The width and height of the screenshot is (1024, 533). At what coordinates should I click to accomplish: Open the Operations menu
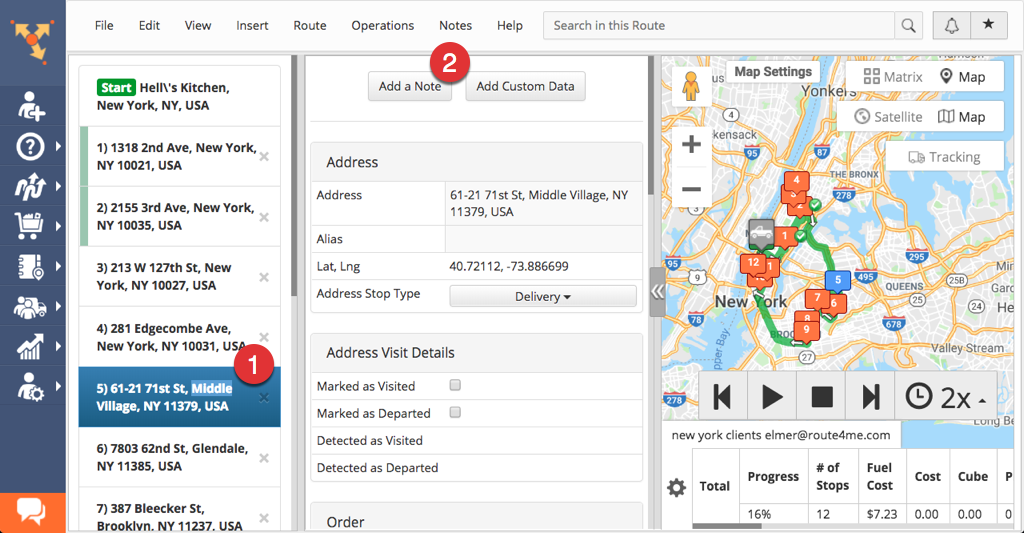tap(383, 25)
